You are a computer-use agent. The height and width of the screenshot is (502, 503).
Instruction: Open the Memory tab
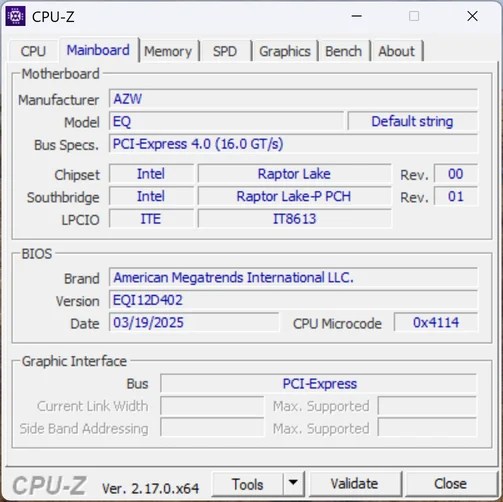pos(168,51)
